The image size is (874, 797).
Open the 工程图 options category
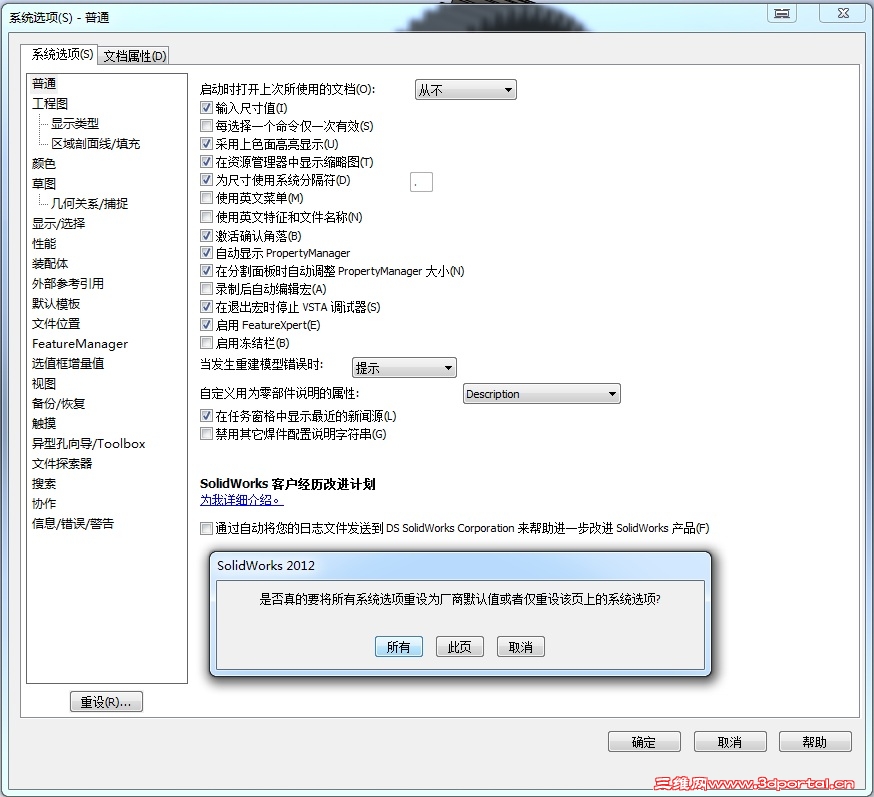tap(50, 104)
